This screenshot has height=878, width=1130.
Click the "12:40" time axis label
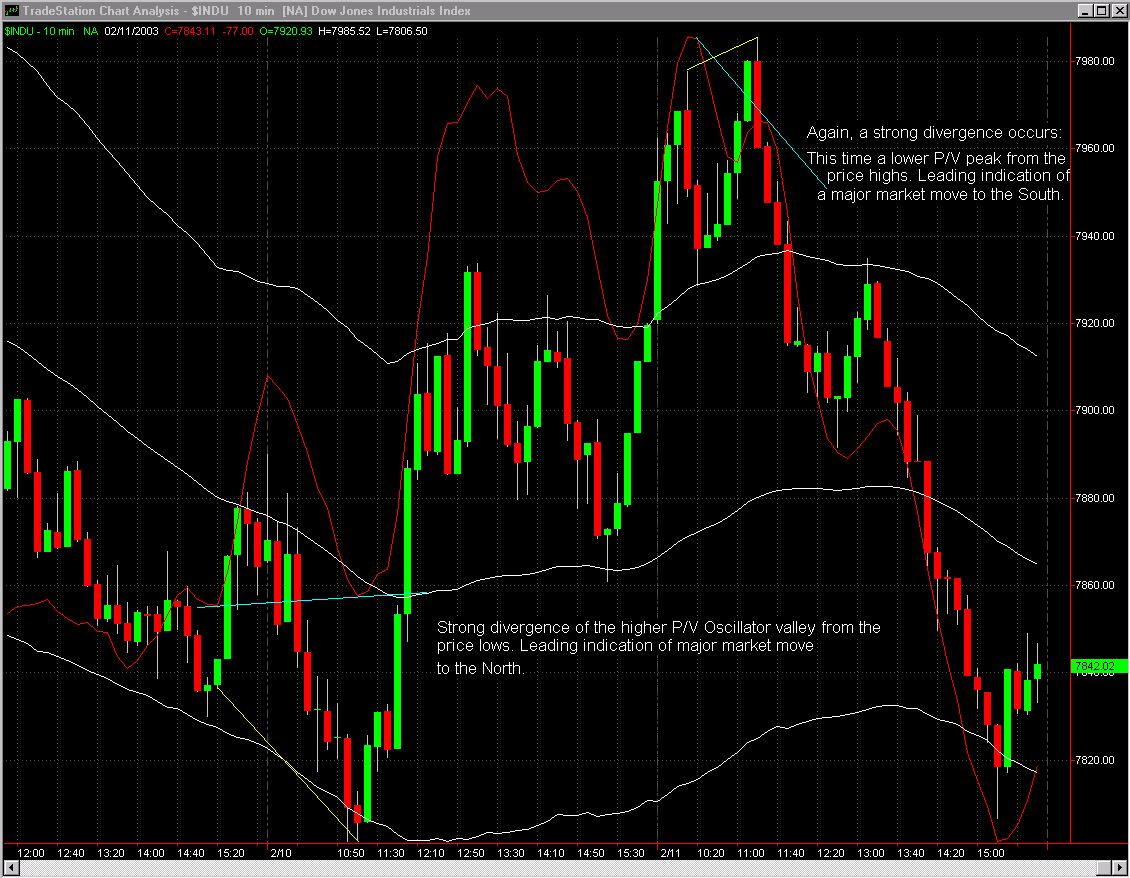[71, 853]
